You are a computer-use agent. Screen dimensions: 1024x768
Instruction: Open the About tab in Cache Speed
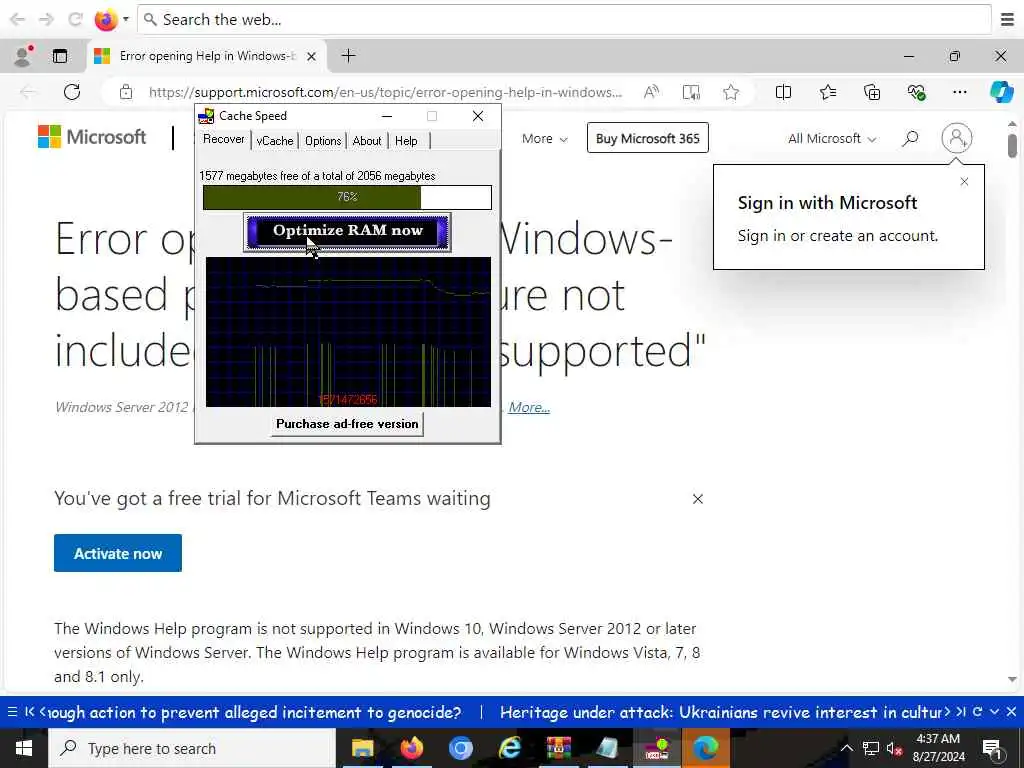367,140
